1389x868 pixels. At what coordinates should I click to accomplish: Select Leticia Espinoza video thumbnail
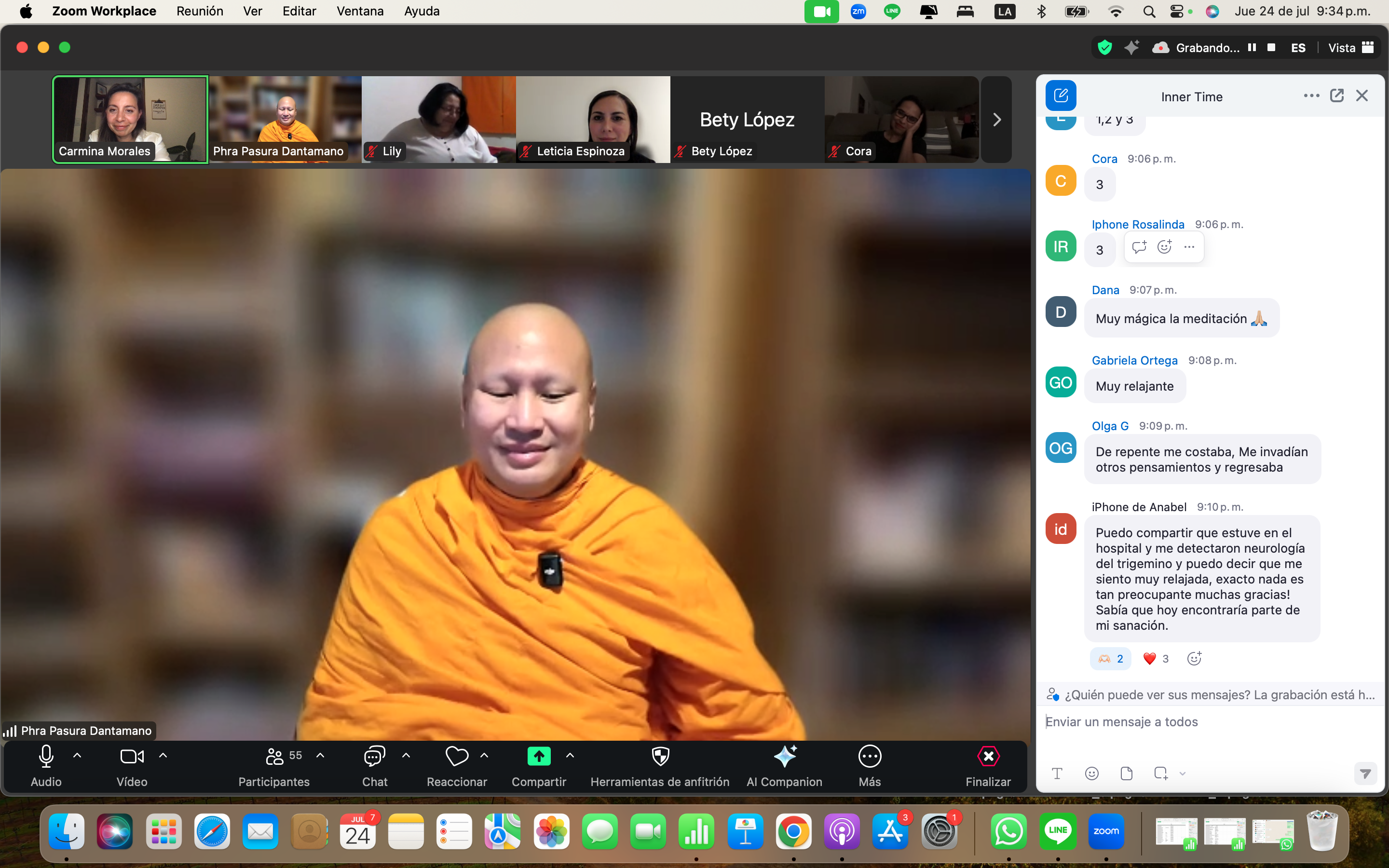(593, 120)
